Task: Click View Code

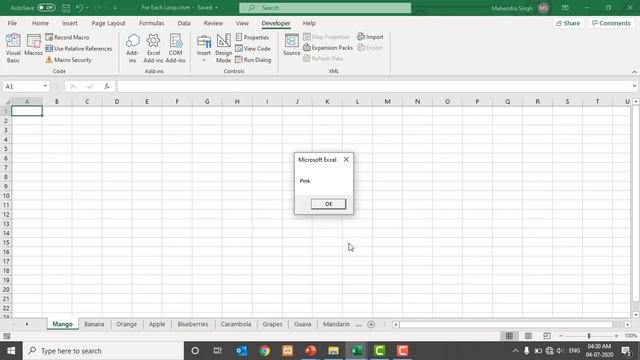Action: [x=253, y=49]
